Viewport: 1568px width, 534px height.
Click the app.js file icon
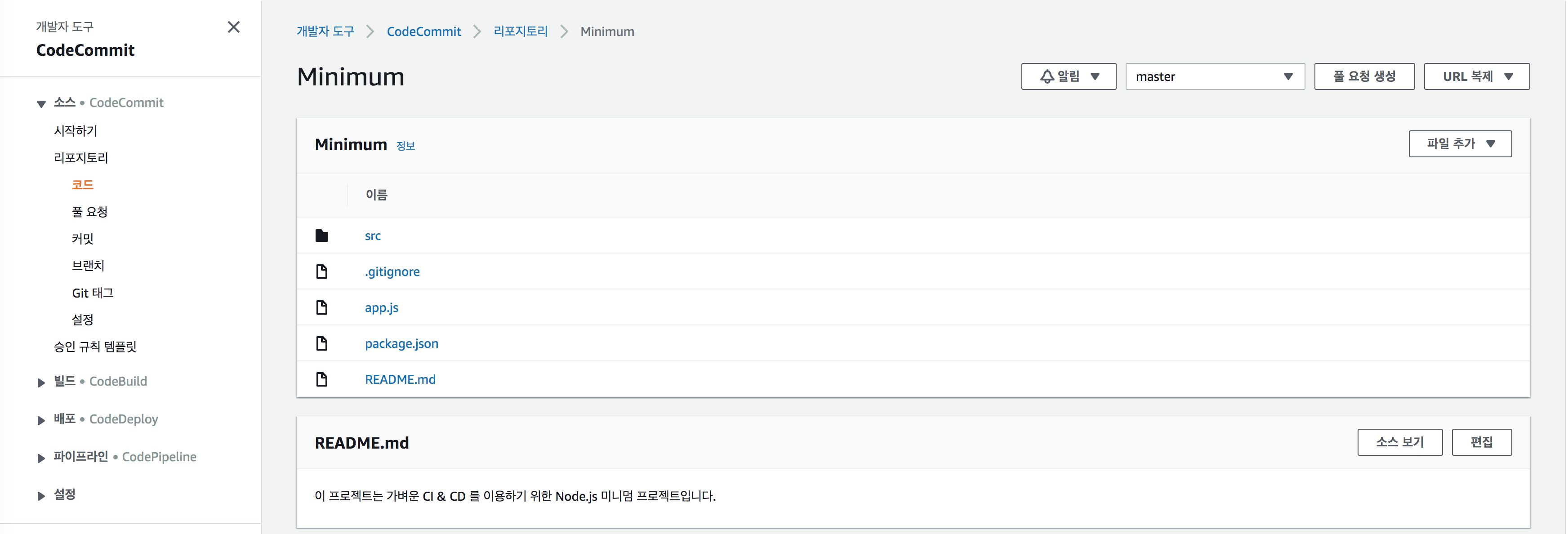[x=322, y=307]
